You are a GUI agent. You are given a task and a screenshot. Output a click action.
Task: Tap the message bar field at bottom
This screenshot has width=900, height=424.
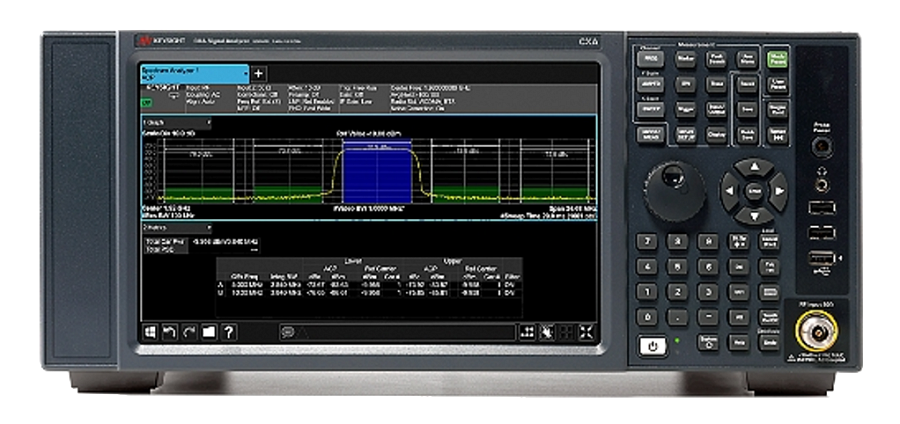coord(397,332)
